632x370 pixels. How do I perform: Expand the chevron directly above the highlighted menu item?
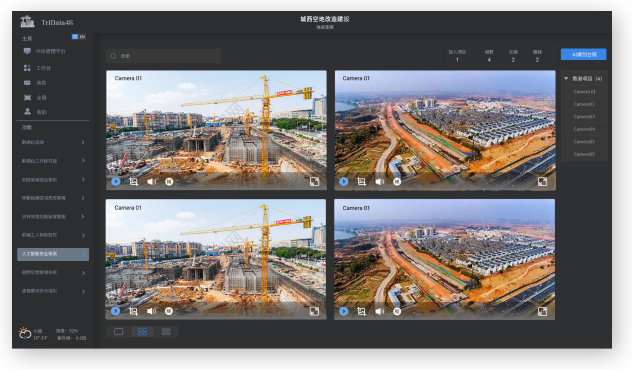[x=83, y=235]
